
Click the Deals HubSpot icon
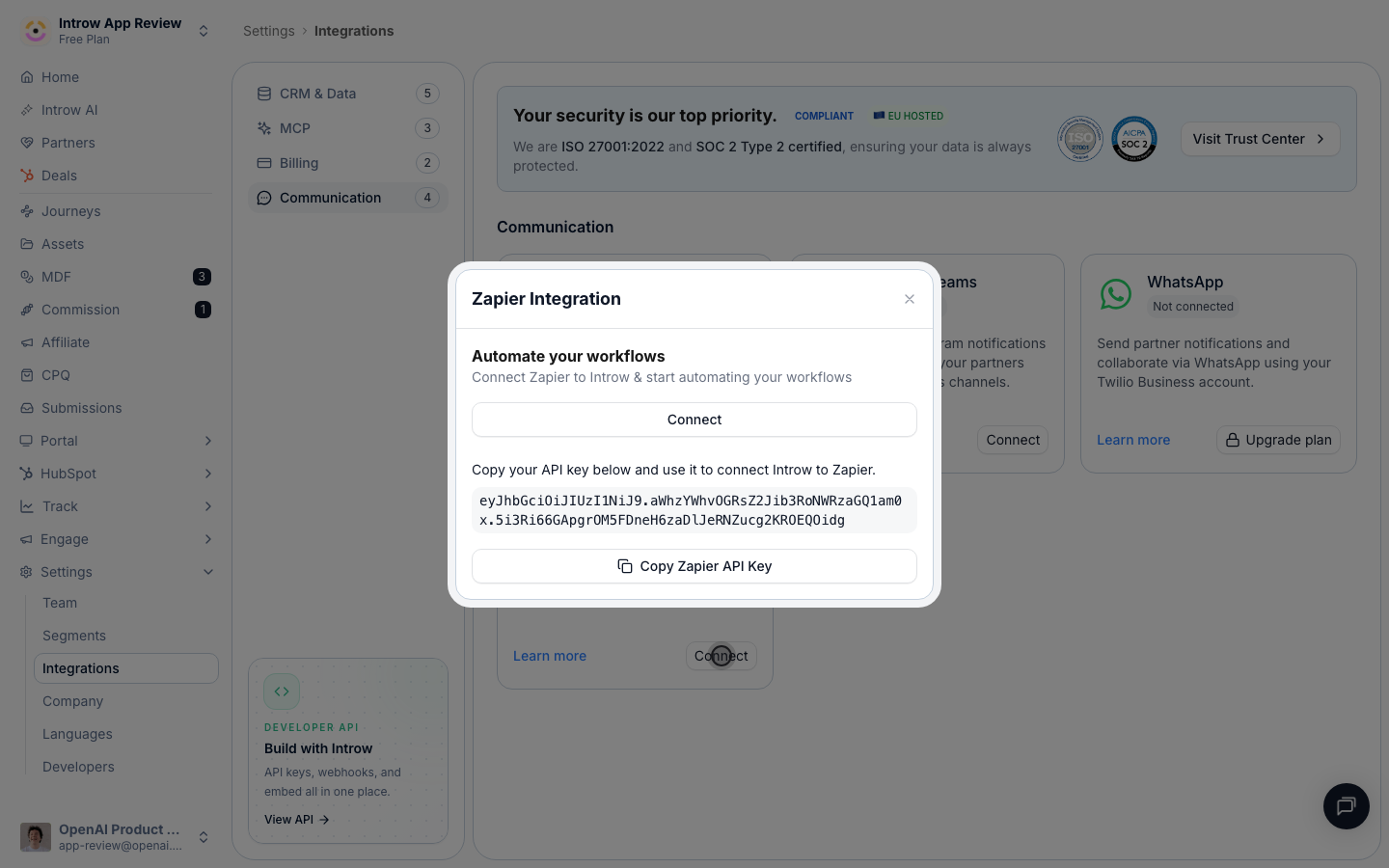coord(27,176)
